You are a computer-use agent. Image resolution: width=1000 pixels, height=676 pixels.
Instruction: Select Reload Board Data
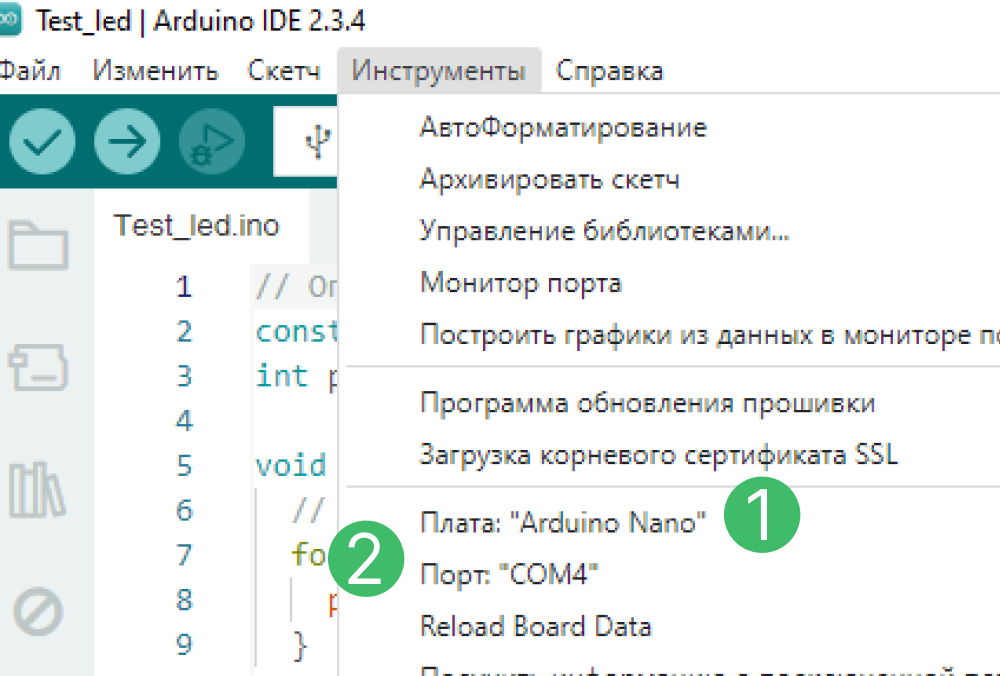pos(670,626)
